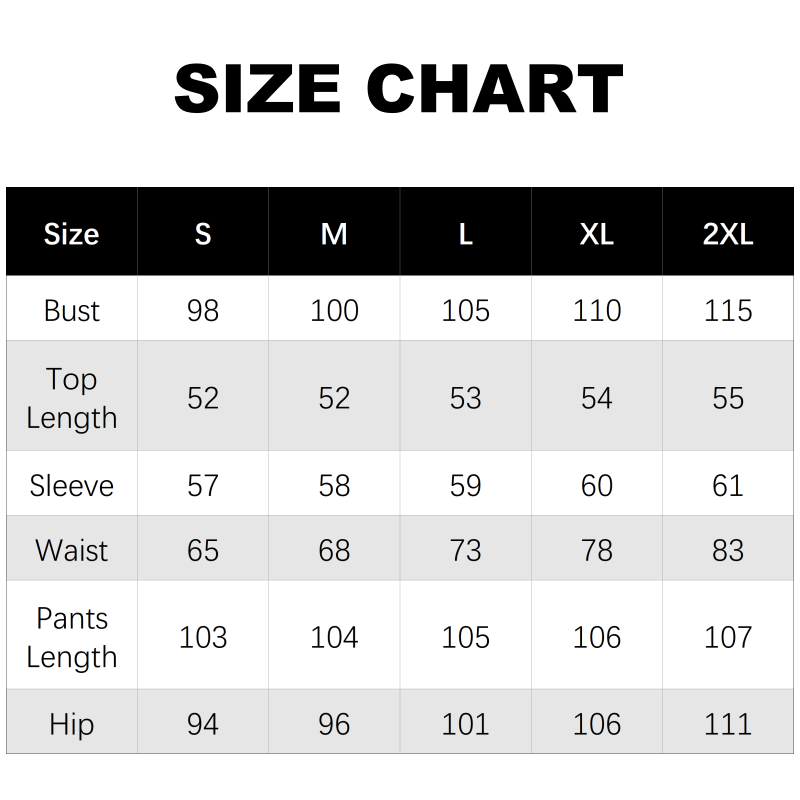This screenshot has width=800, height=800.
Task: Select Bust value 115 for size 2XL
Action: (x=728, y=310)
